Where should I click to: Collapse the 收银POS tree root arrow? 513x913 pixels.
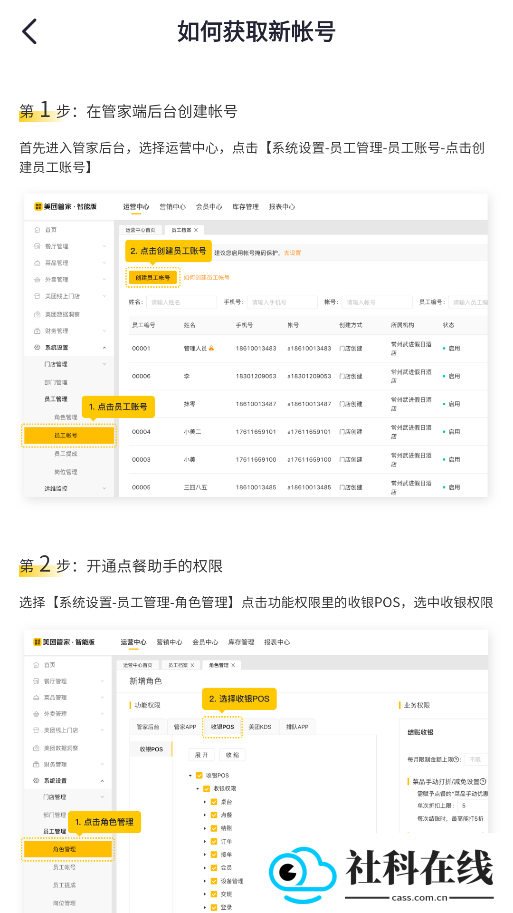[x=190, y=776]
